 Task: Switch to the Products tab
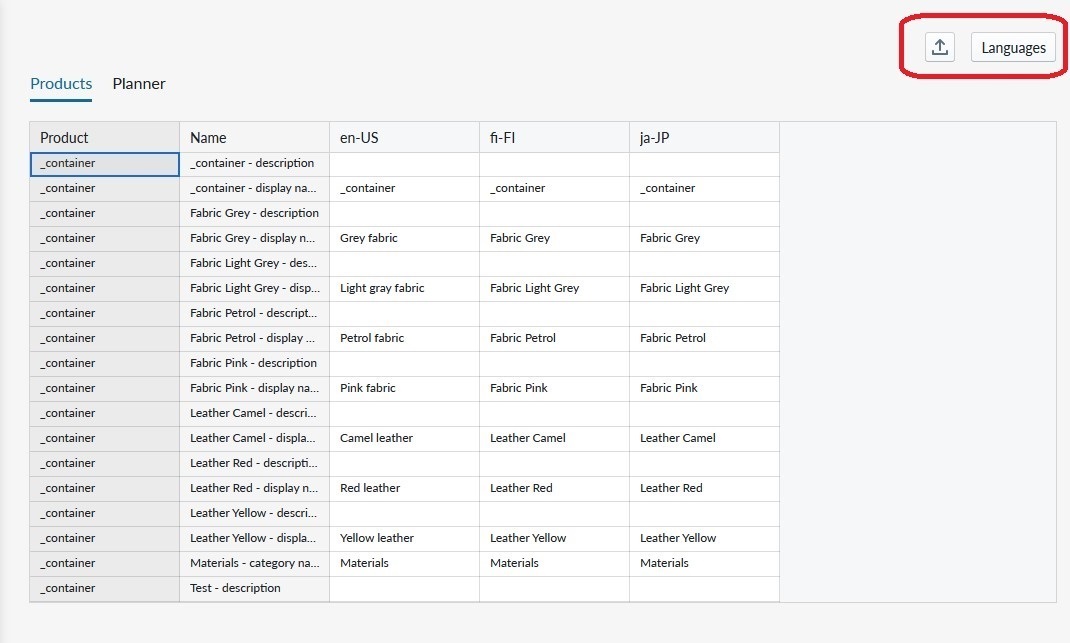point(61,83)
